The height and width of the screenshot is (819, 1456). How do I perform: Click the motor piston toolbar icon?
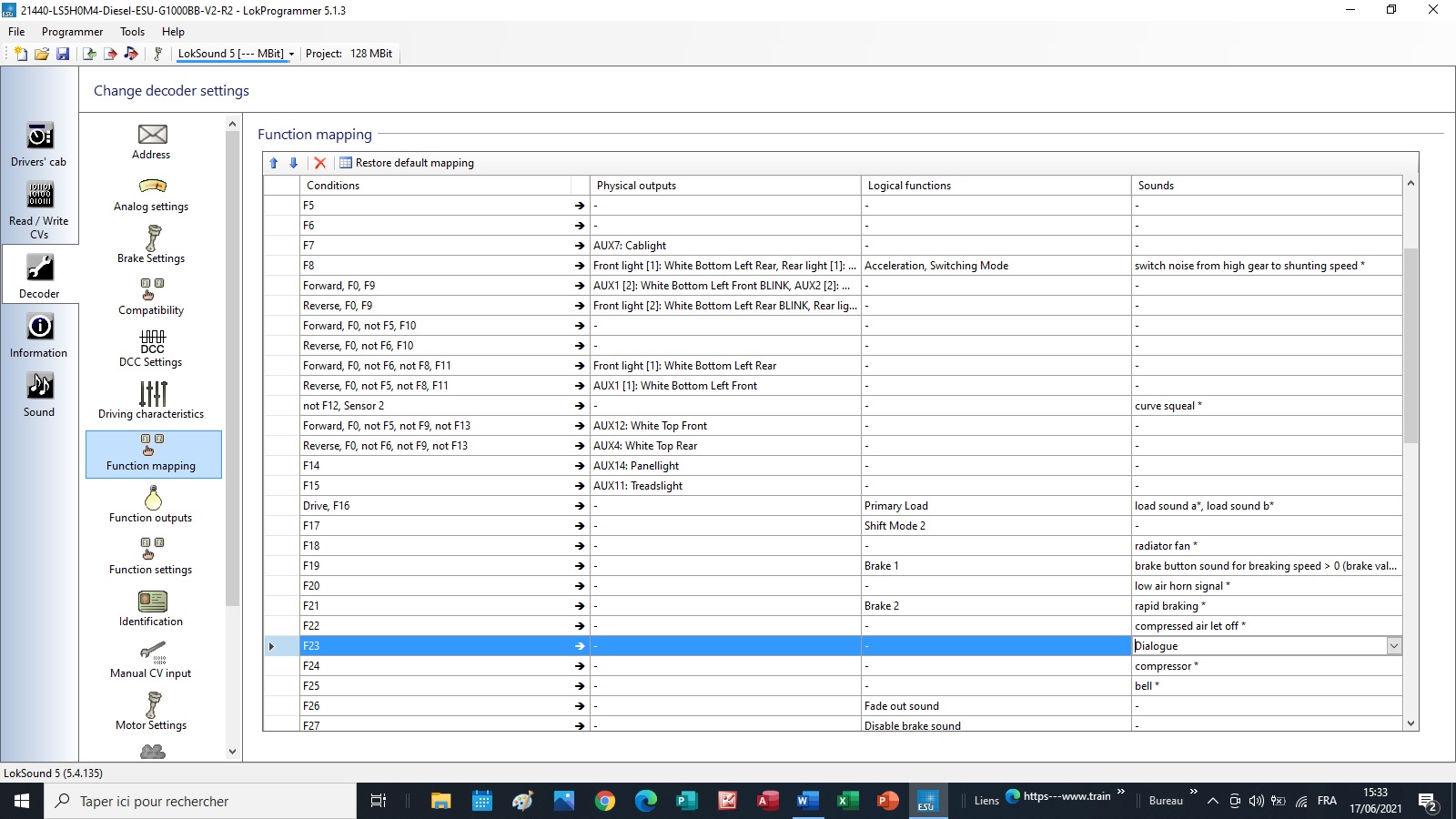(x=157, y=54)
